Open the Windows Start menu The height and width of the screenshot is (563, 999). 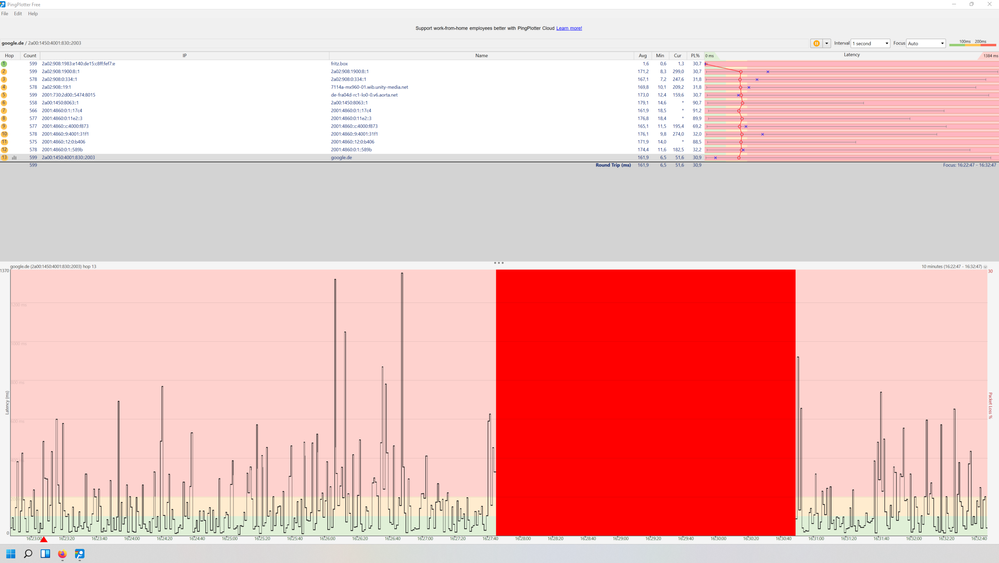click(10, 553)
